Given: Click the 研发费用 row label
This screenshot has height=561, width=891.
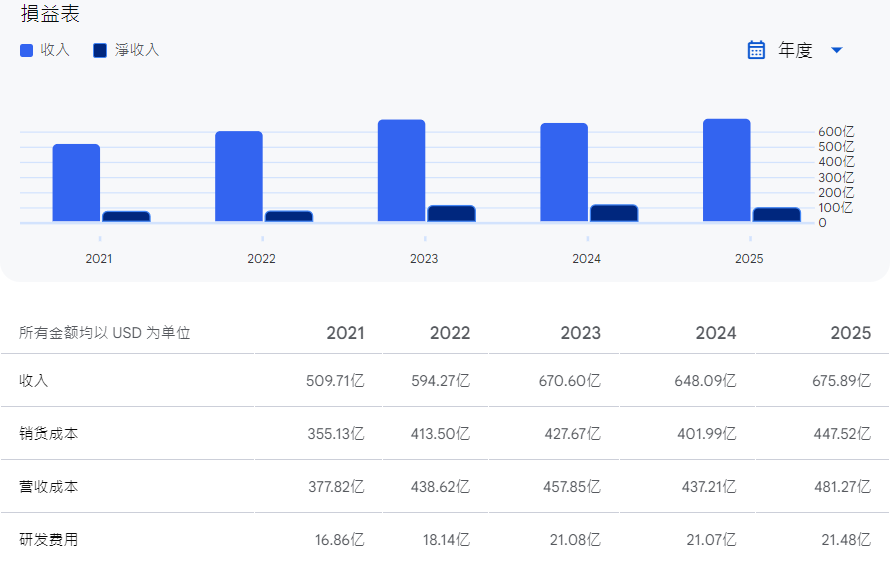Looking at the screenshot, I should point(49,540).
